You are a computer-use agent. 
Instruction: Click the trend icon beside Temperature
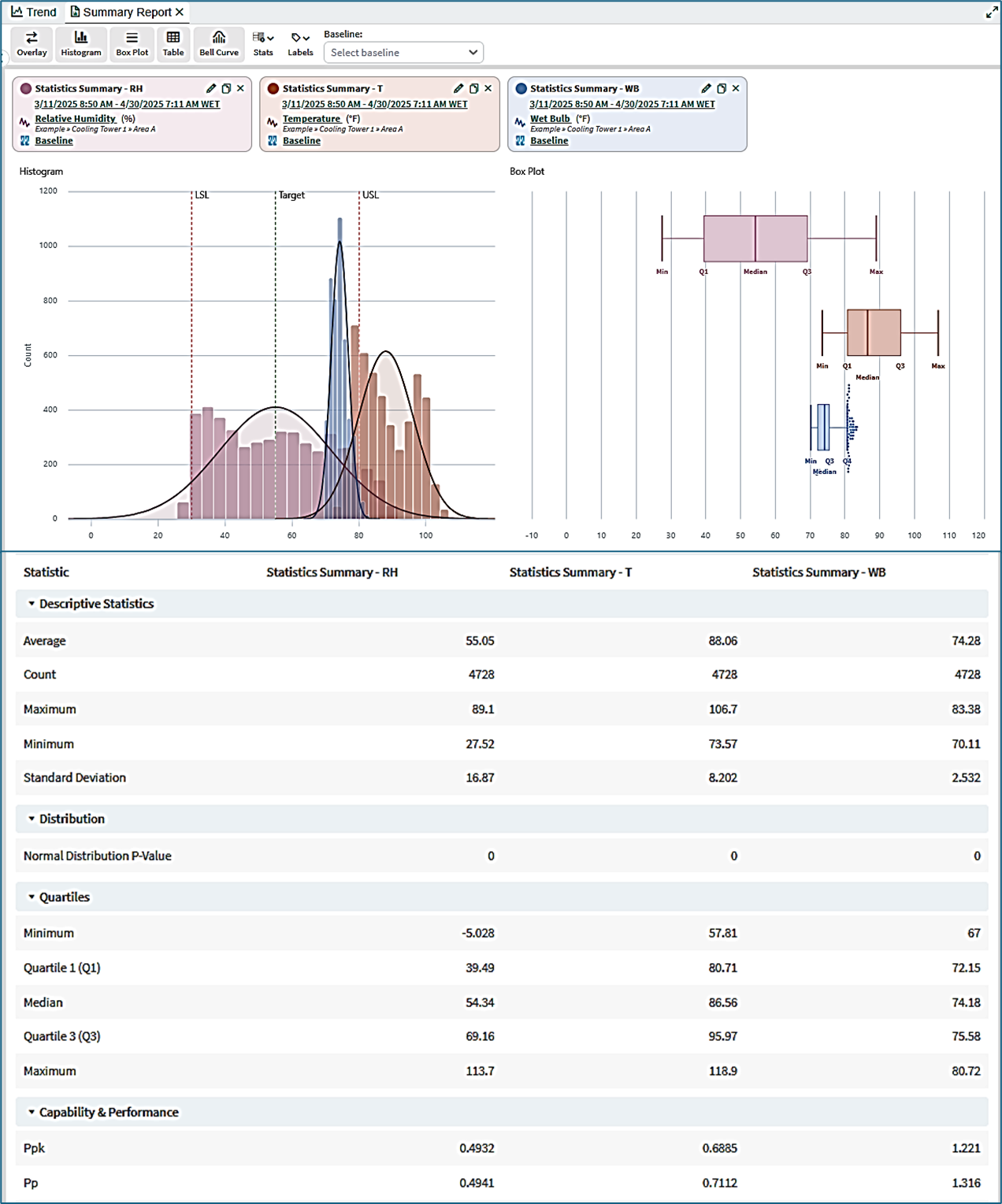point(273,122)
